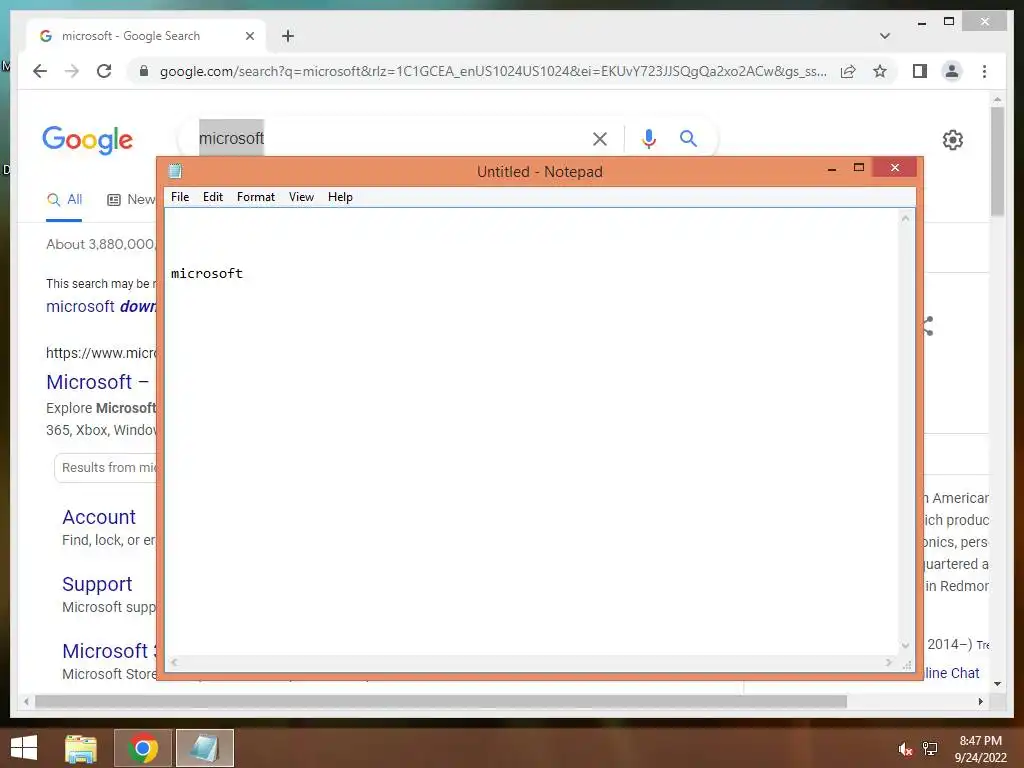Open the Chrome profile avatar
Viewport: 1024px width, 768px height.
tap(952, 71)
